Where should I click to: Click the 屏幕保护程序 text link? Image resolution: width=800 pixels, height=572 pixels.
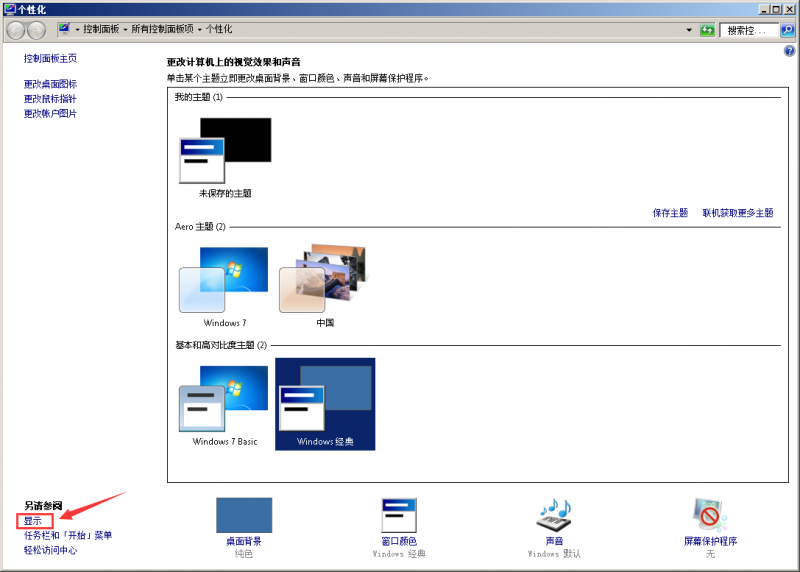coord(710,541)
